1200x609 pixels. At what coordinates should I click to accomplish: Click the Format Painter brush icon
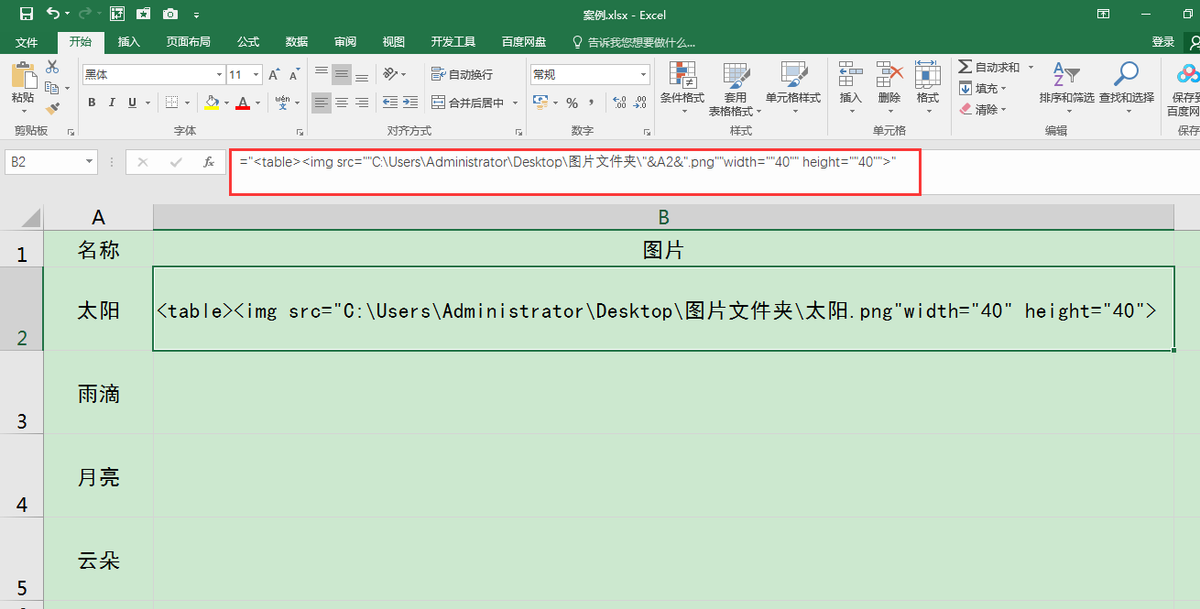52,108
